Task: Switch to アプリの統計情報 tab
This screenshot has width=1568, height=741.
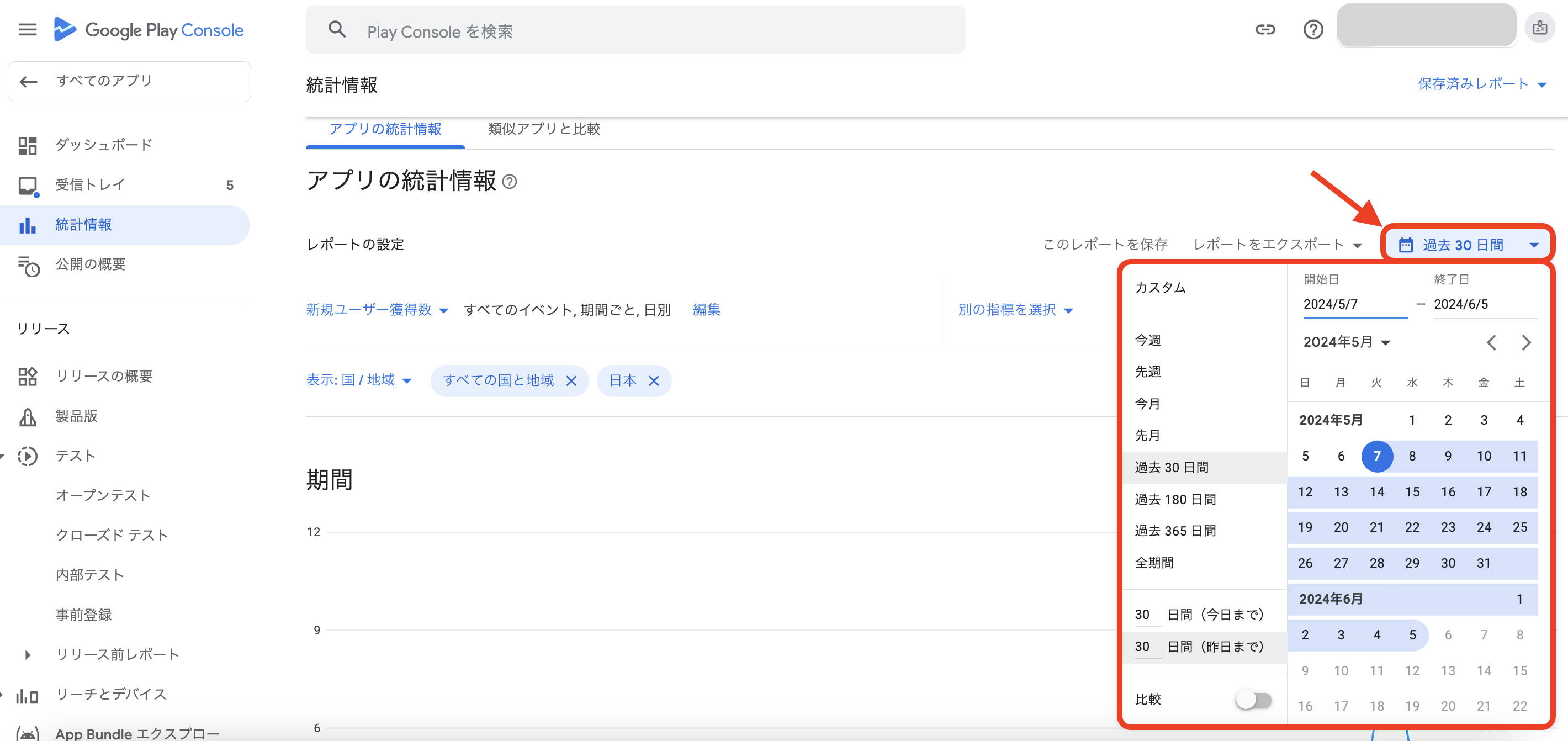Action: [x=385, y=129]
